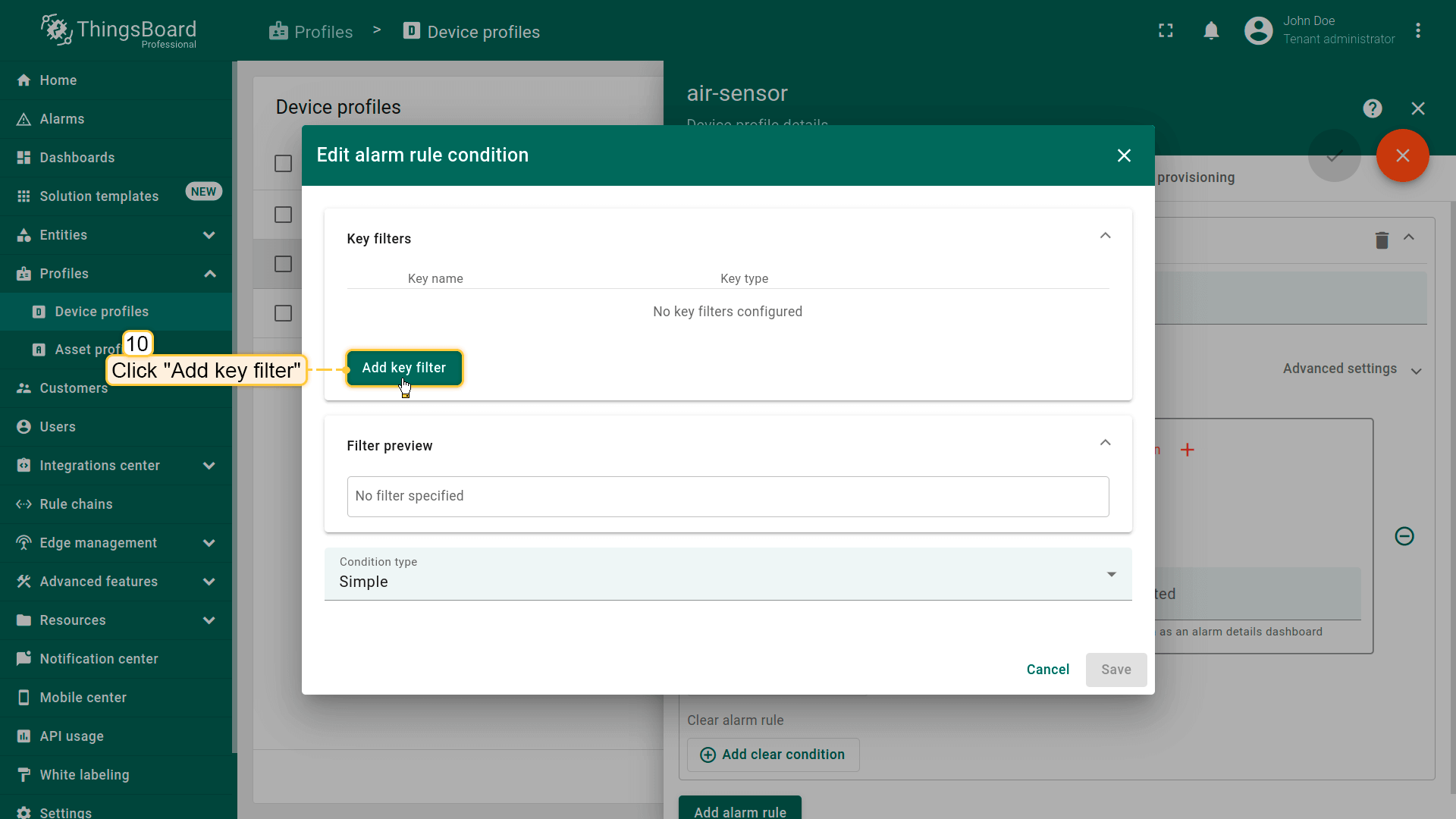Toggle fullscreen mode icon
The image size is (1456, 819).
click(1166, 31)
